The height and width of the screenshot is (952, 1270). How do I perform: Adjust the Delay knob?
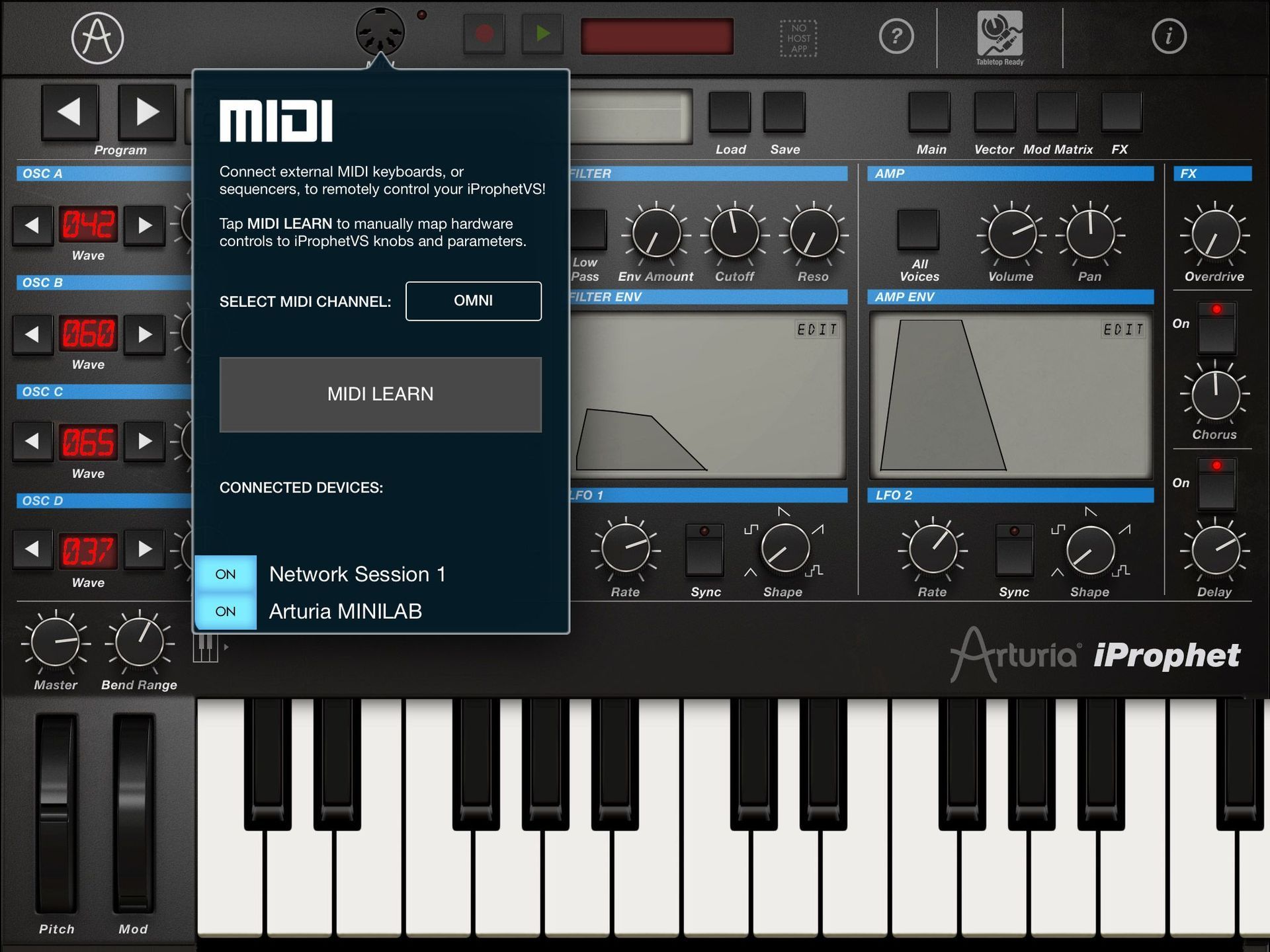click(x=1215, y=551)
